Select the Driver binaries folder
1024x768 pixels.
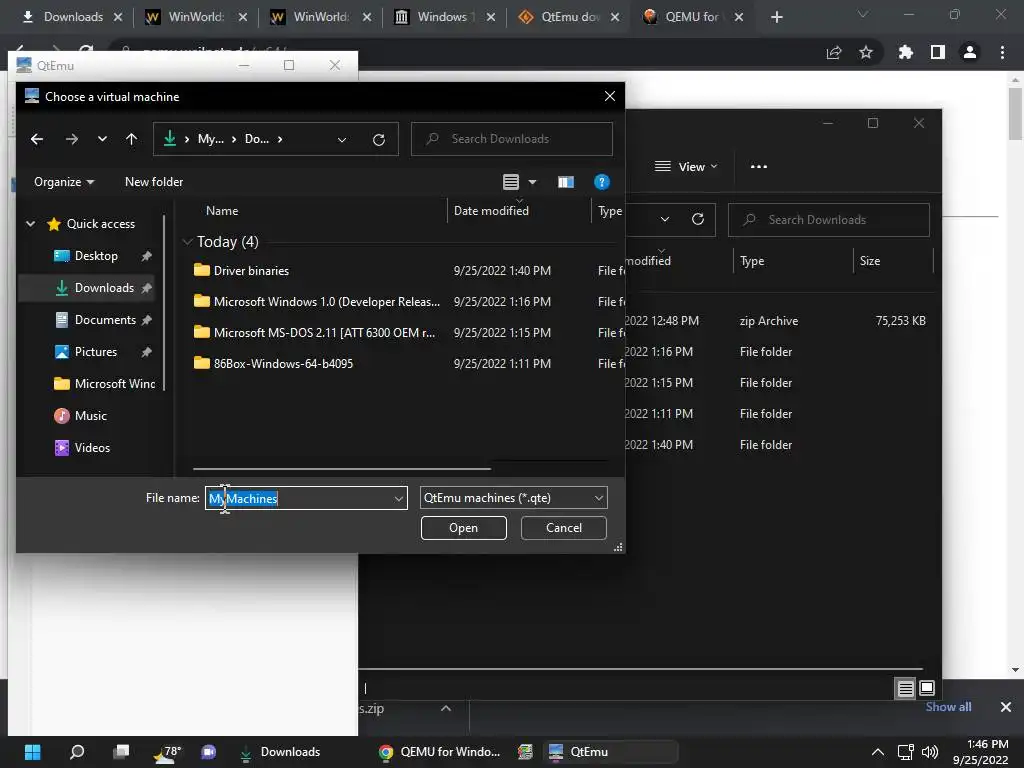coord(251,270)
